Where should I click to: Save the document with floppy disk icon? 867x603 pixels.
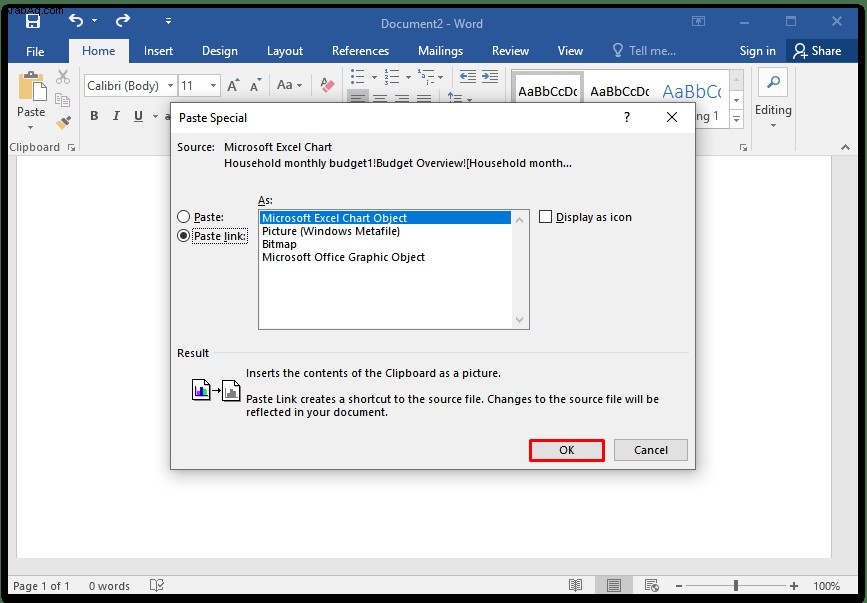[x=33, y=22]
